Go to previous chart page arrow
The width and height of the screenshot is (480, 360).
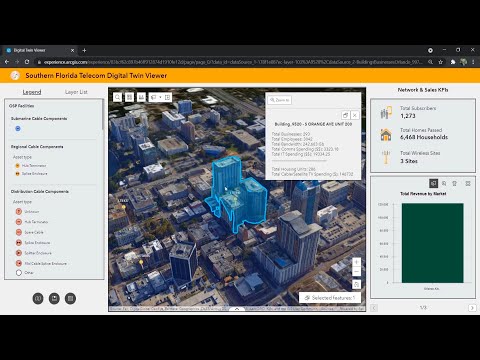(x=374, y=308)
